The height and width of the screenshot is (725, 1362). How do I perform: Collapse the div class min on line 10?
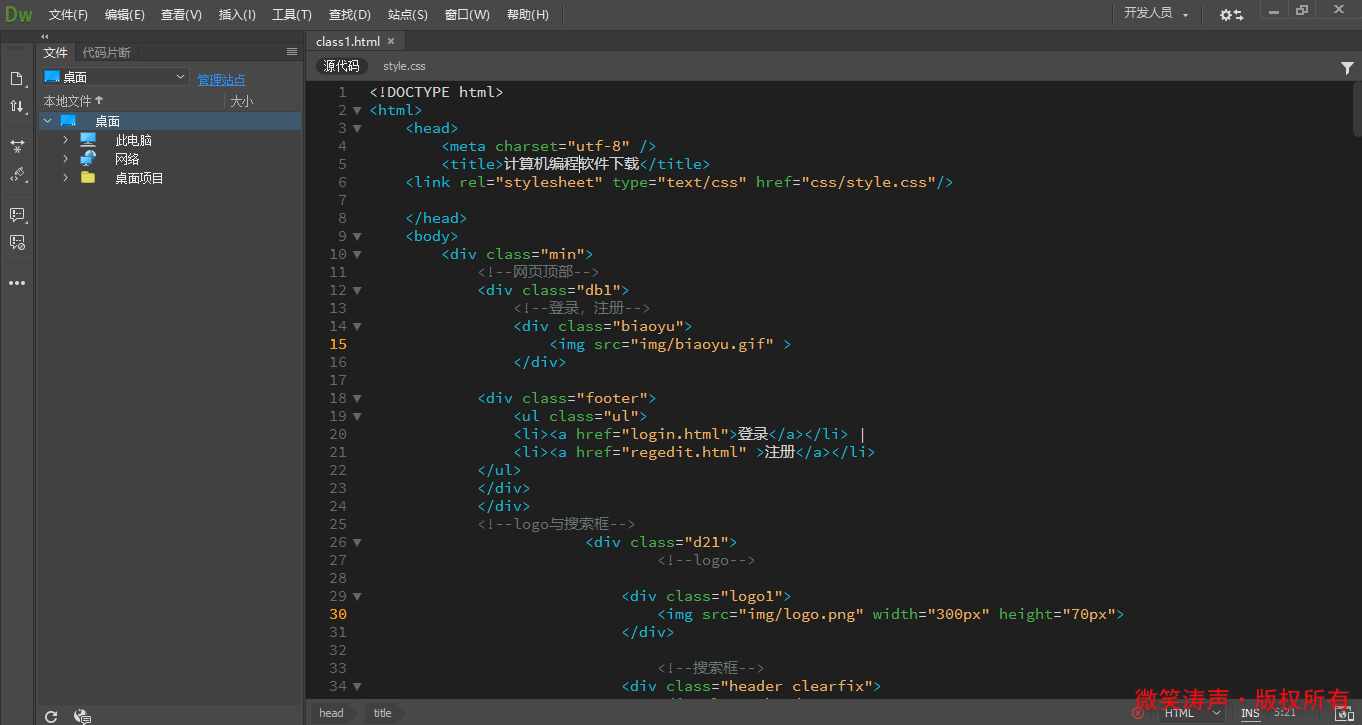tap(357, 254)
